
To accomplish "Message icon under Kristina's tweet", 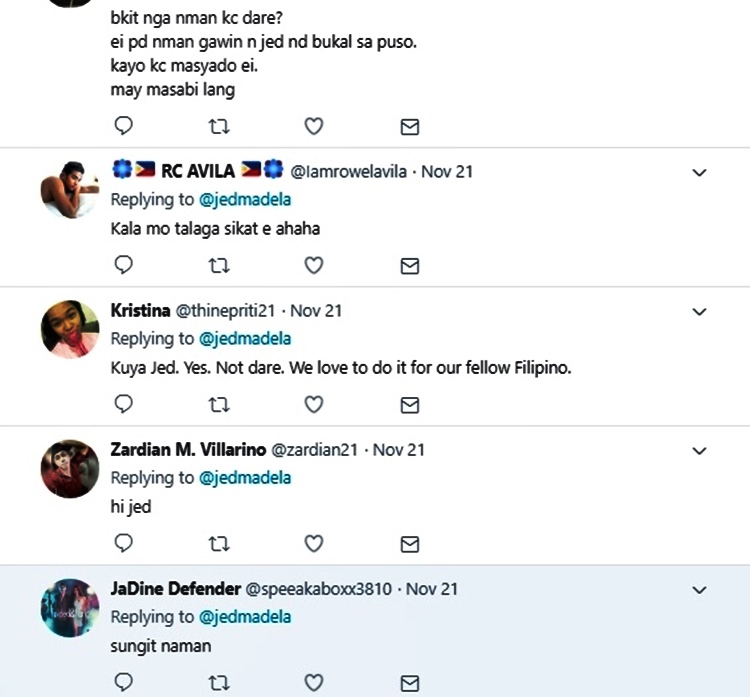I will pyautogui.click(x=409, y=404).
